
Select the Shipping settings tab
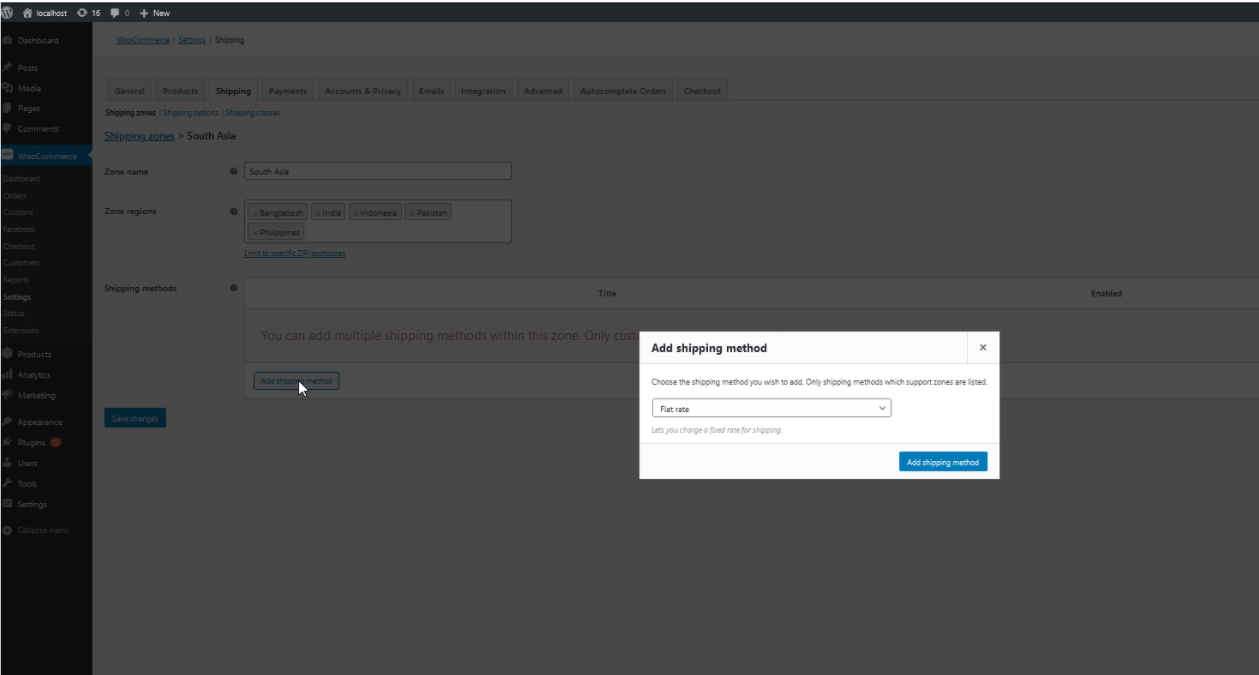point(233,91)
